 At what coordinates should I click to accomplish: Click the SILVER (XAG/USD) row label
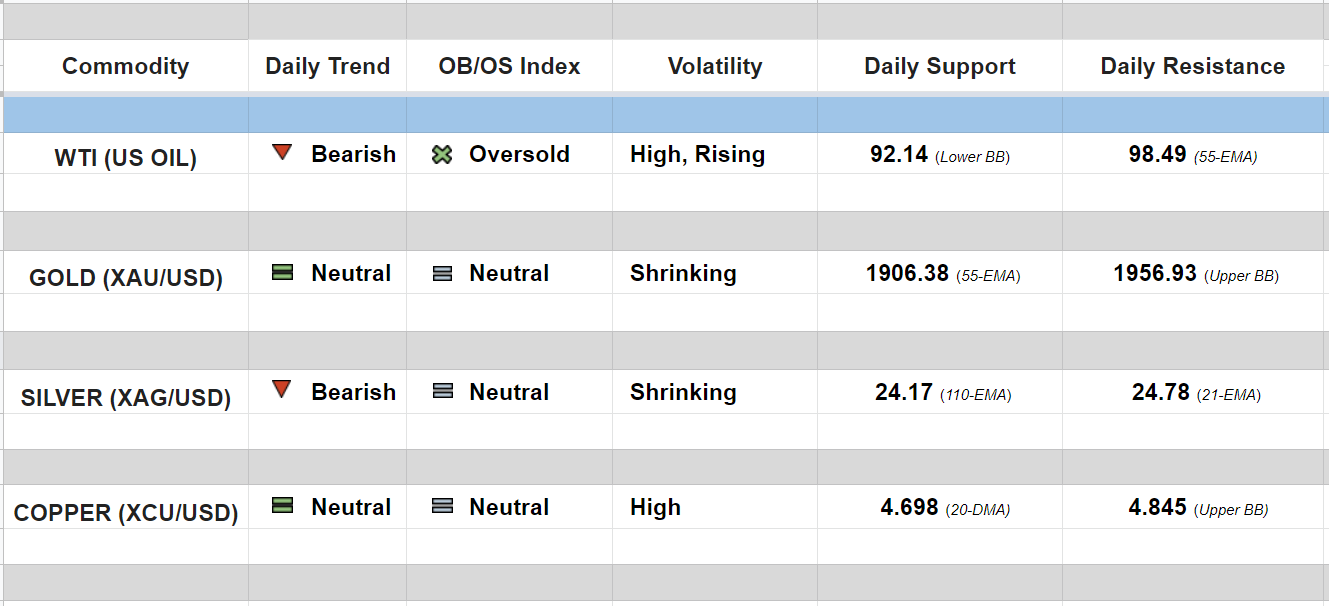[x=125, y=398]
